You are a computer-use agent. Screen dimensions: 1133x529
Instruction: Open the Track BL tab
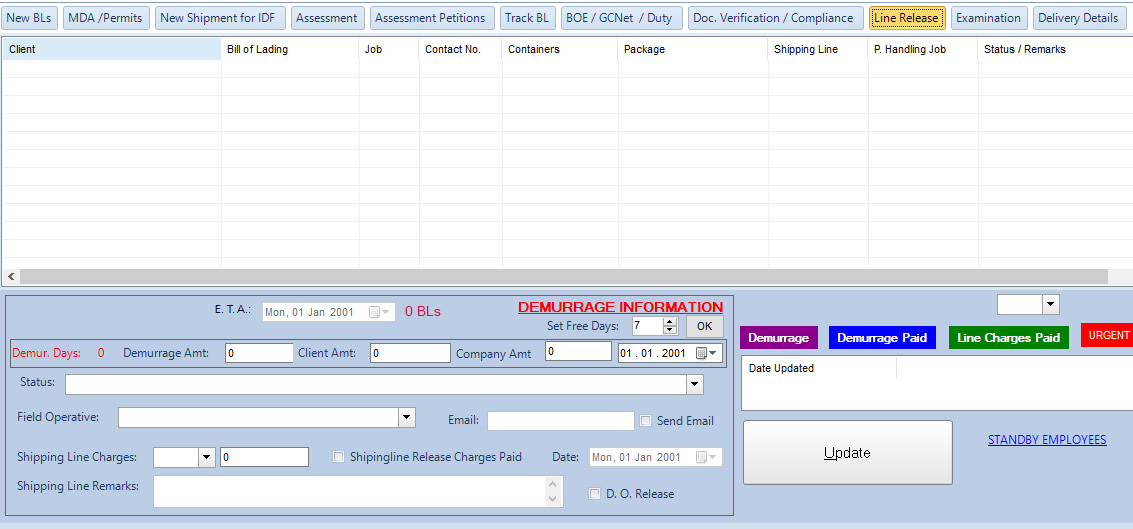(527, 18)
